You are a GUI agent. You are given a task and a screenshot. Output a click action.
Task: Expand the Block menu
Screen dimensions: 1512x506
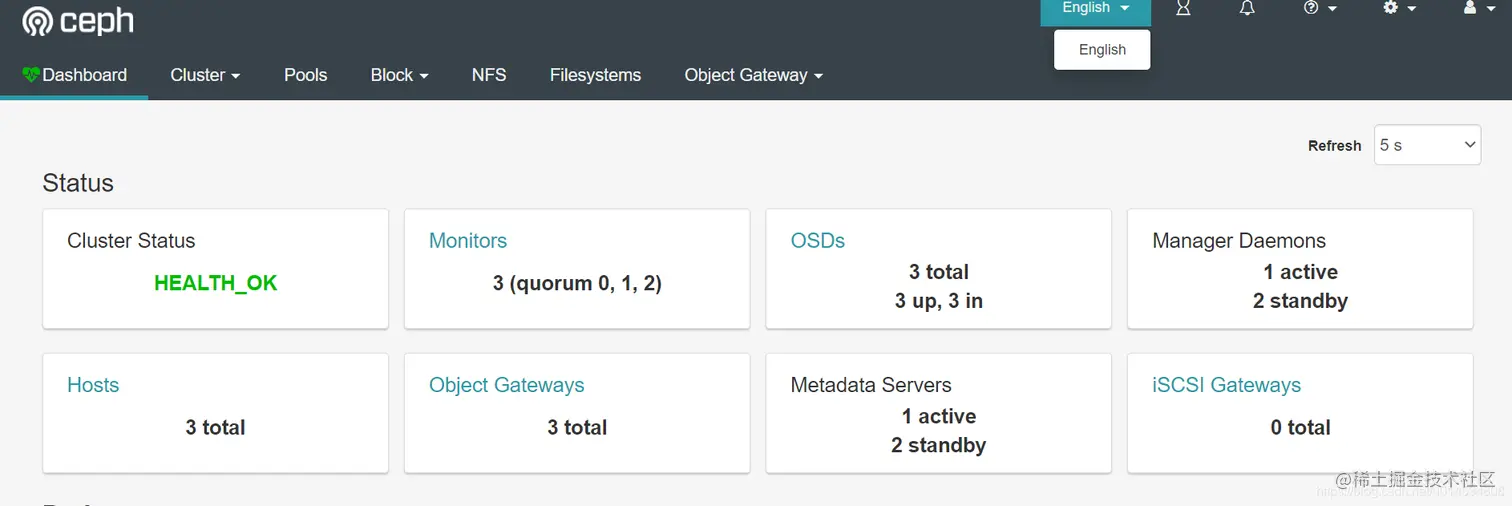399,75
